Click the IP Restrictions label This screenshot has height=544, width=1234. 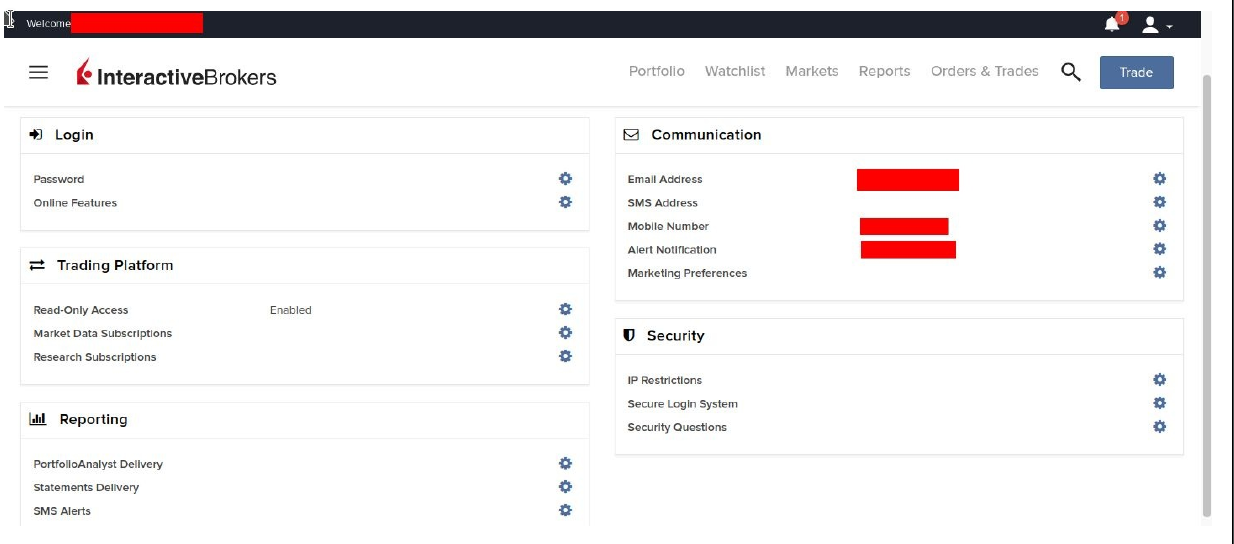pyautogui.click(x=665, y=380)
